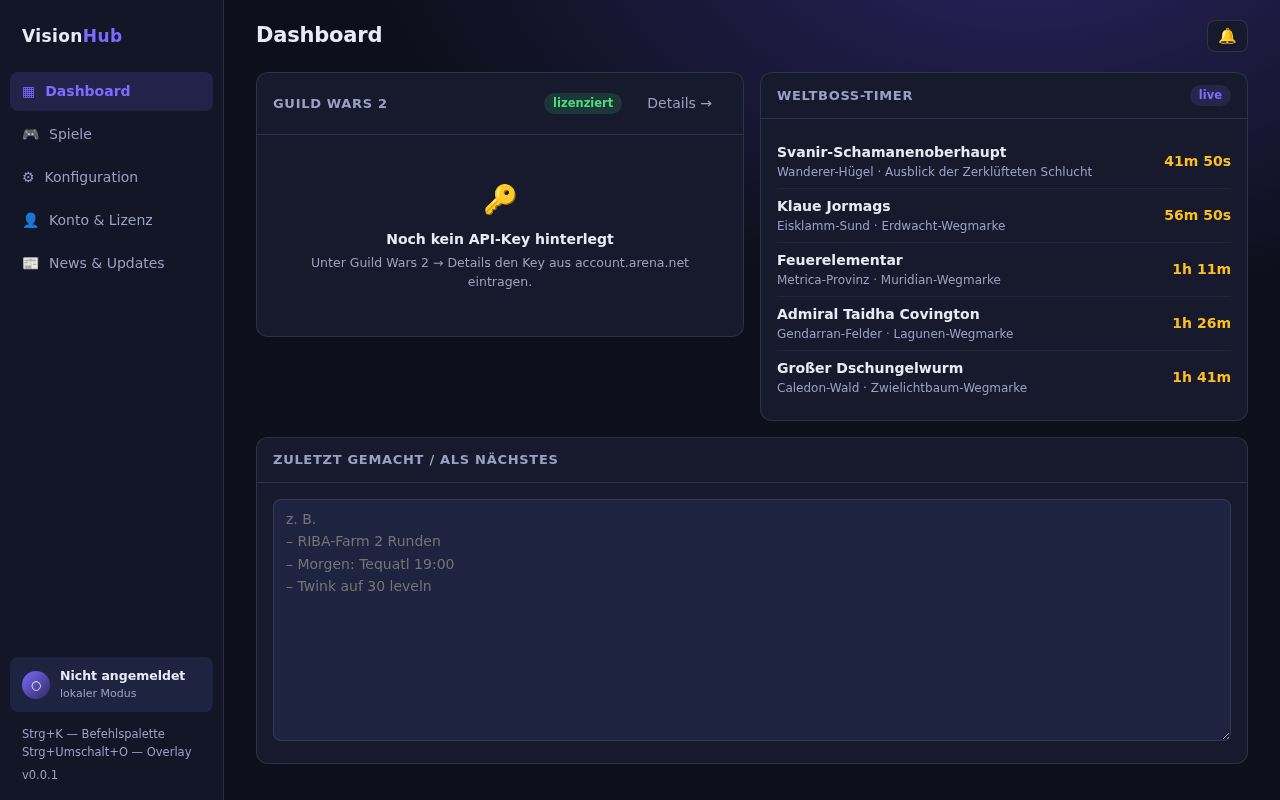Screen dimensions: 1280x800
Task: Click 'Gendarran-Felder · Lagunen-Wegmarke' location text
Action: 895,334
